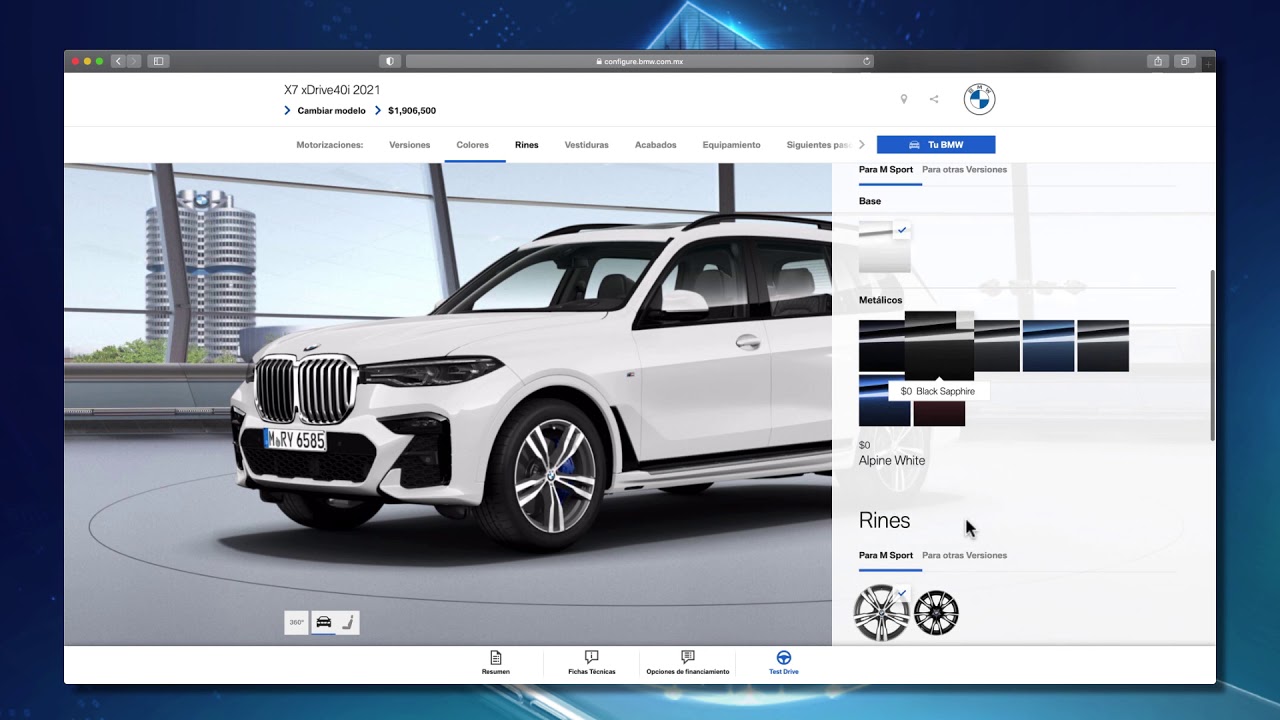Expand Cambiar modelo chevron link

pos(325,111)
